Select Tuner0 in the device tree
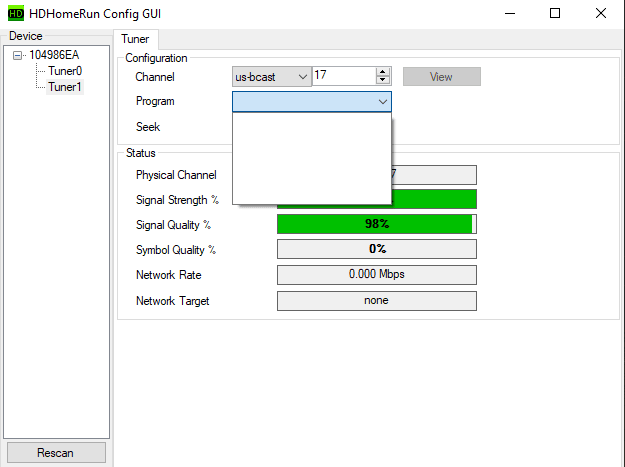Screen dimensions: 625x467 (65, 71)
